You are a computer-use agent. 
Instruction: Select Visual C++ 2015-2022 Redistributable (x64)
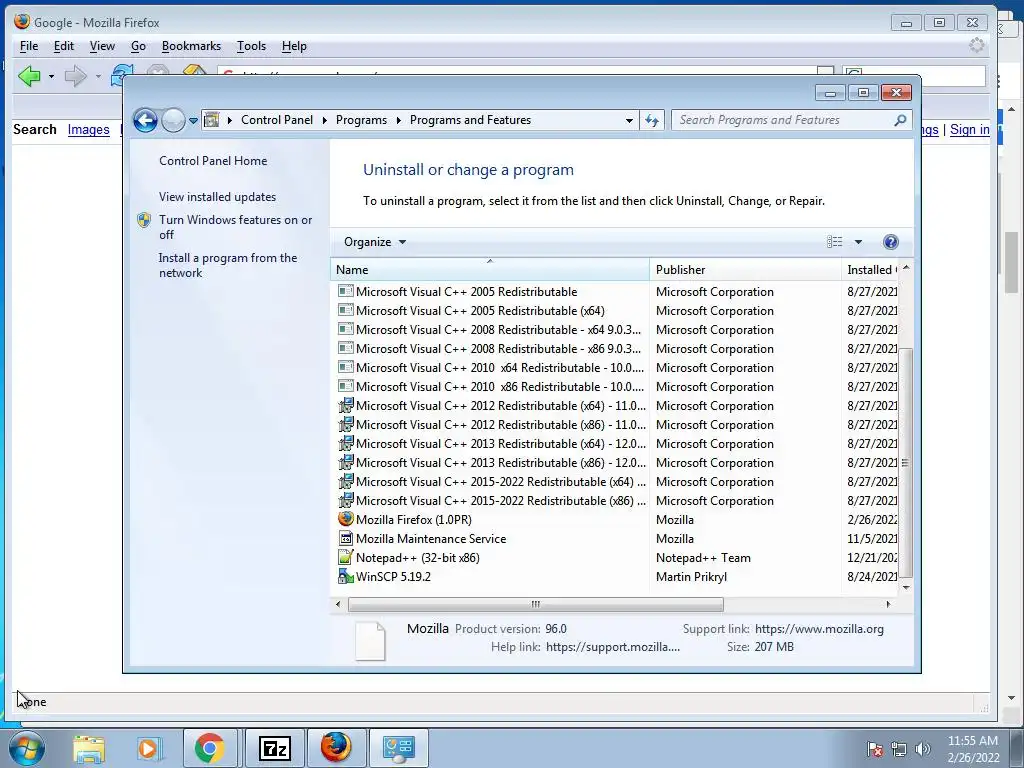500,481
